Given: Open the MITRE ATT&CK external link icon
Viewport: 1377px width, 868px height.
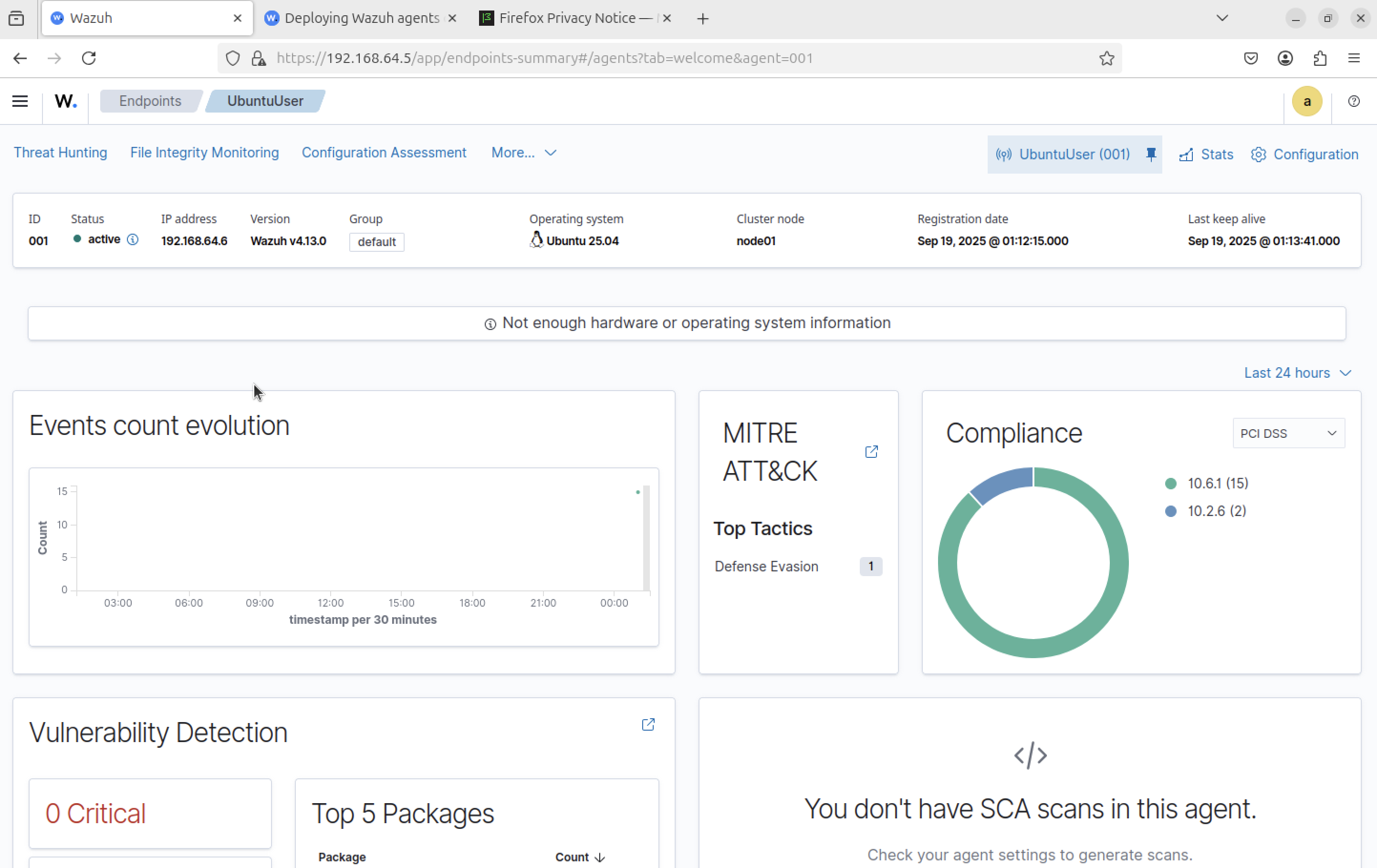Looking at the screenshot, I should 871,452.
